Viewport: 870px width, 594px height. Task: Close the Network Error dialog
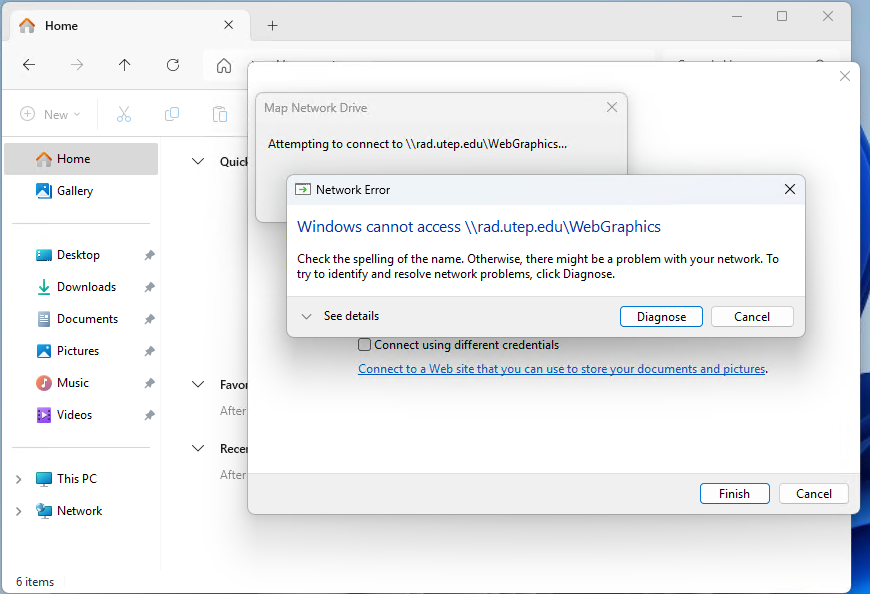[790, 190]
